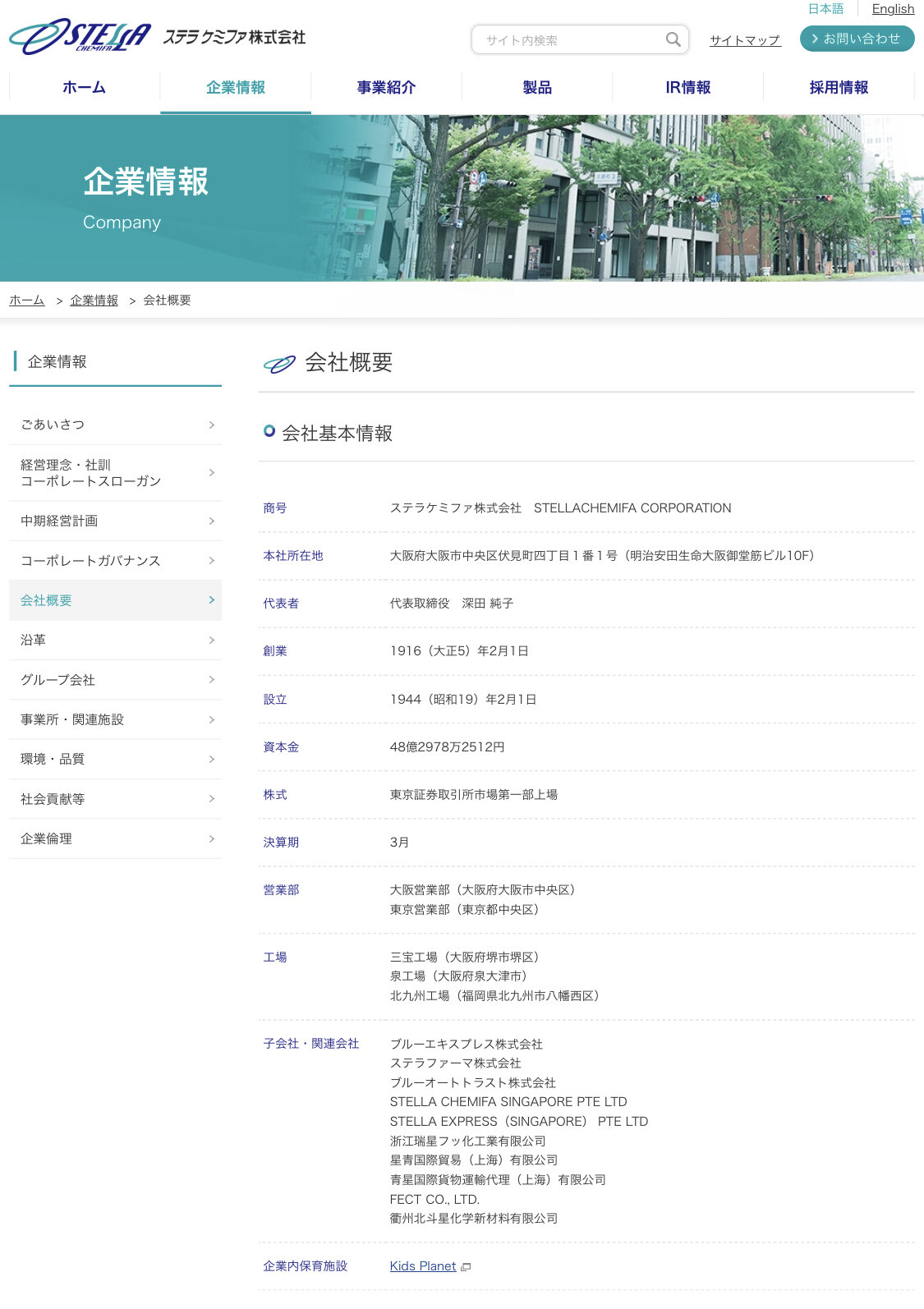Open the 採用情報 navigation tab
The image size is (924, 1309).
coord(839,87)
